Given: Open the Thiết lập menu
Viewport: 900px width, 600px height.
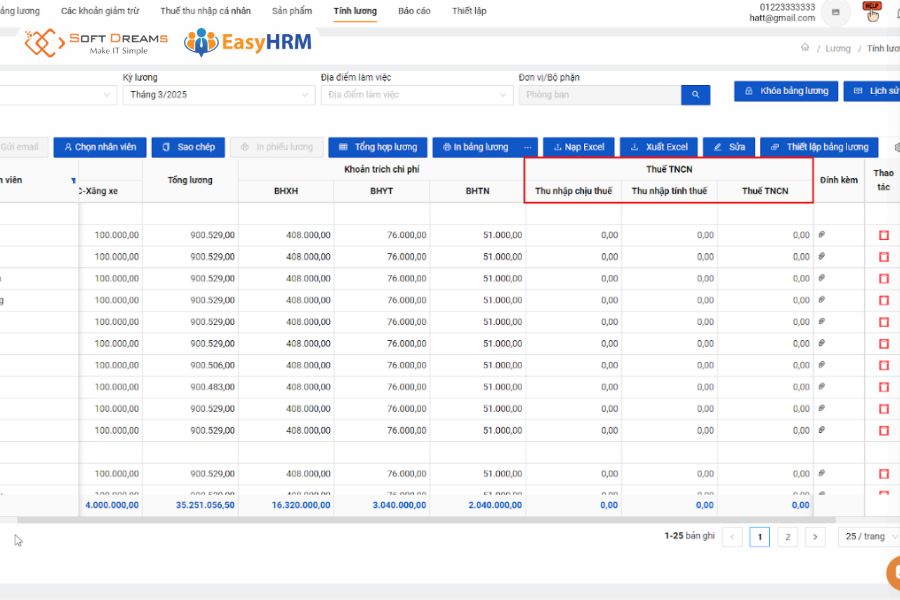Looking at the screenshot, I should point(469,11).
